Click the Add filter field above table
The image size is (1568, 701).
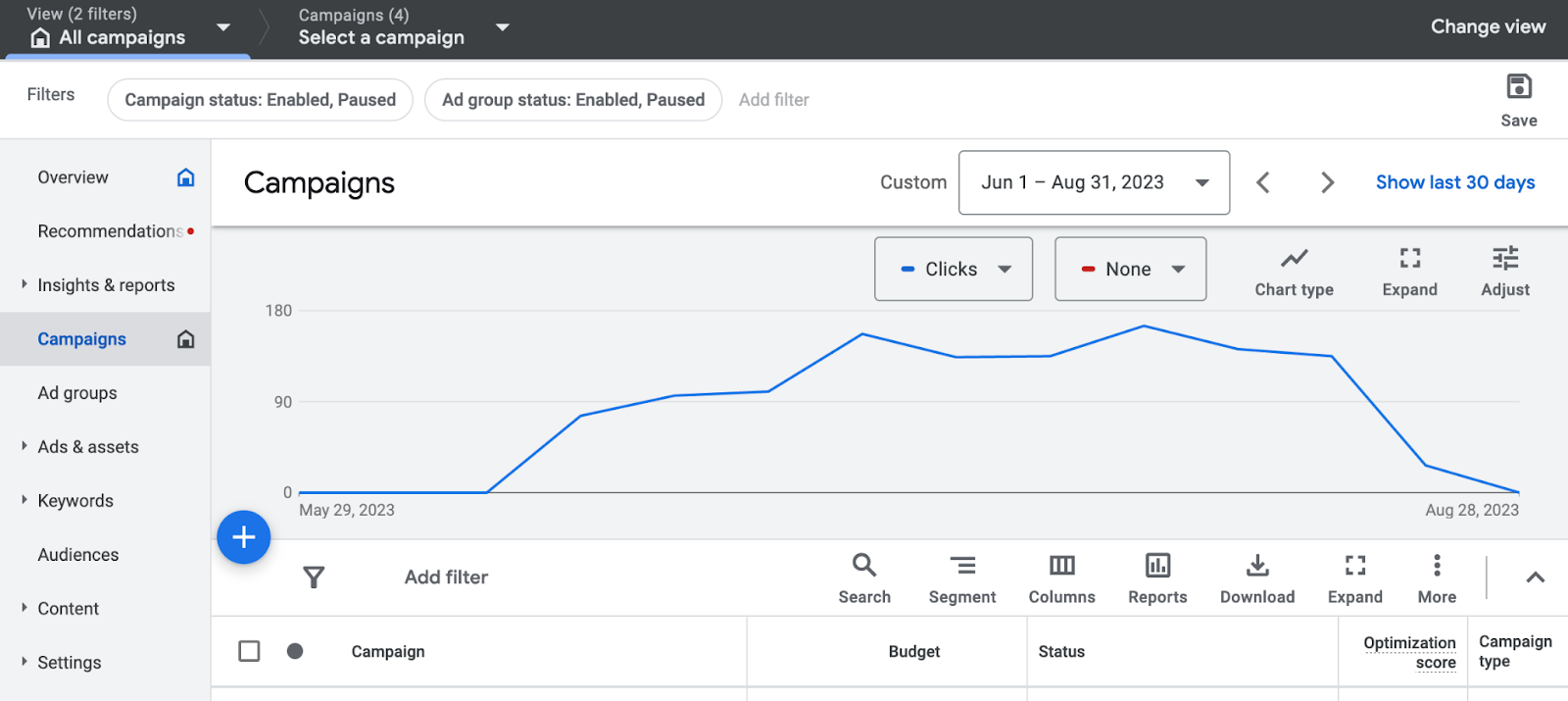[446, 577]
